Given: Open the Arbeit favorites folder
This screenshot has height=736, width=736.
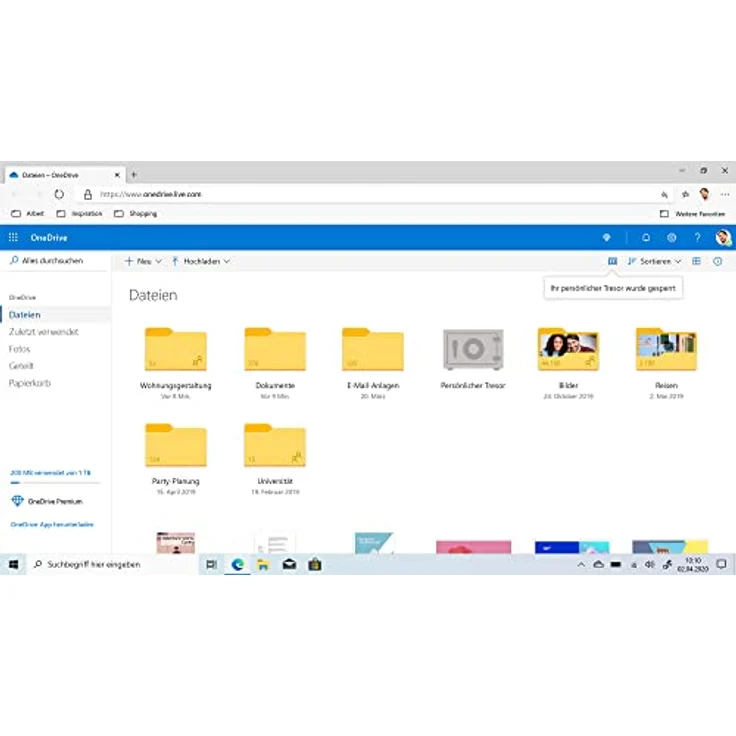Looking at the screenshot, I should coord(27,214).
